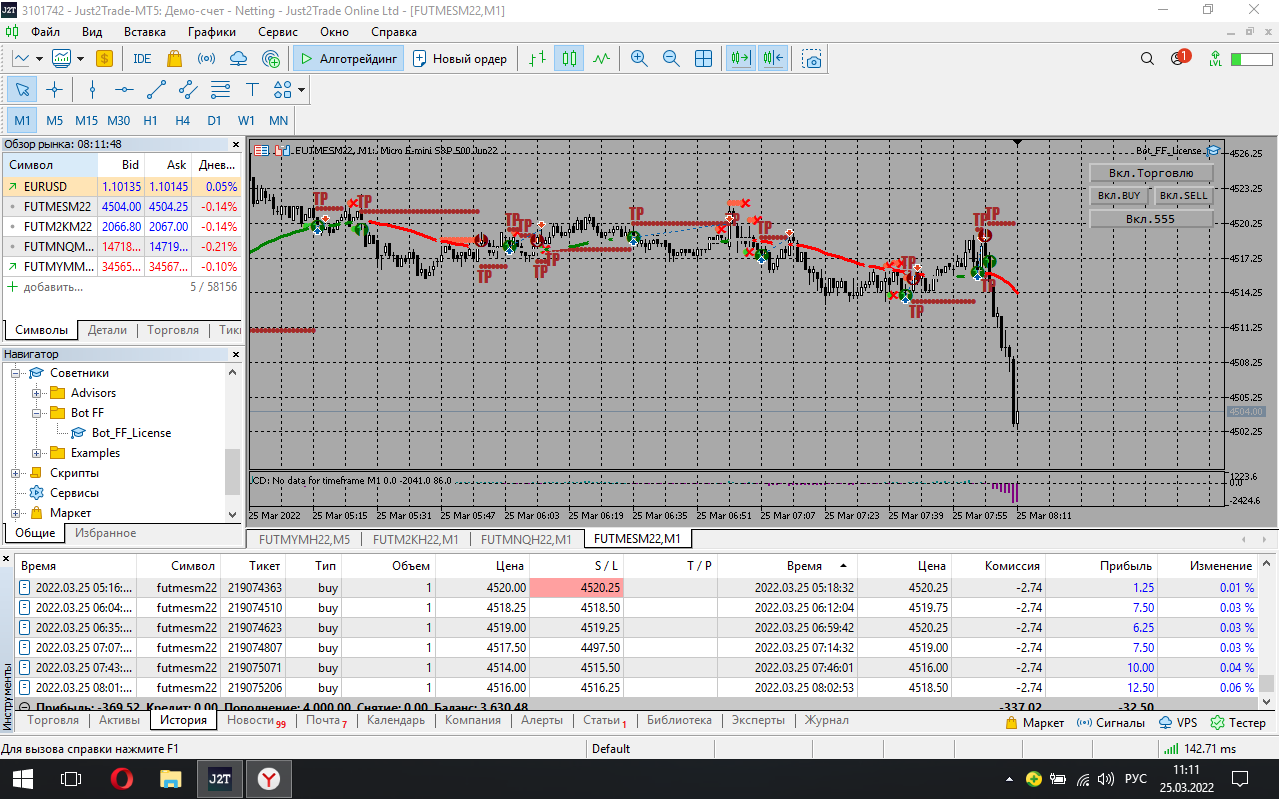
Task: Click добавить to add a symbol
Action: point(52,286)
